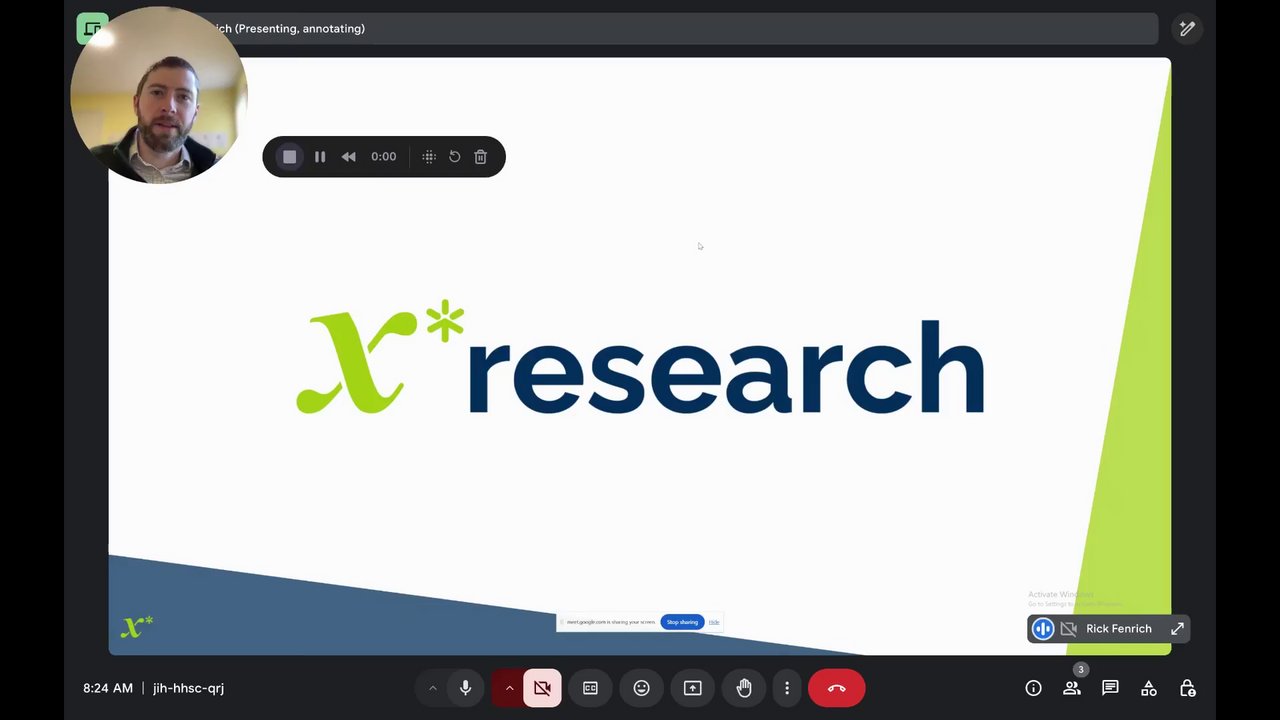Mute the microphone
1280x720 pixels.
[465, 688]
